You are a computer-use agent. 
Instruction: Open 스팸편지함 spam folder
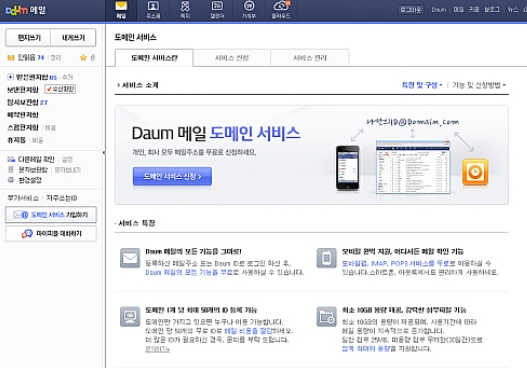[23, 128]
